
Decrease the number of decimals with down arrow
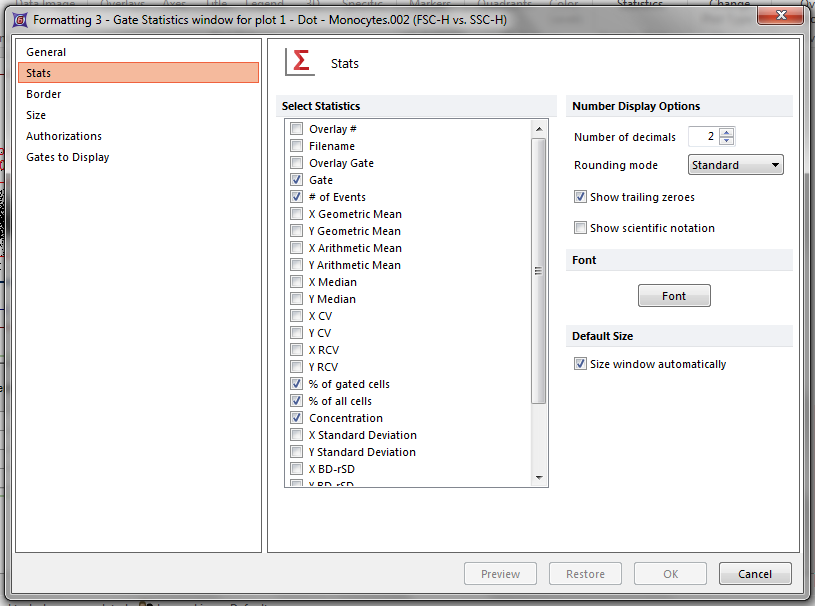coord(727,141)
